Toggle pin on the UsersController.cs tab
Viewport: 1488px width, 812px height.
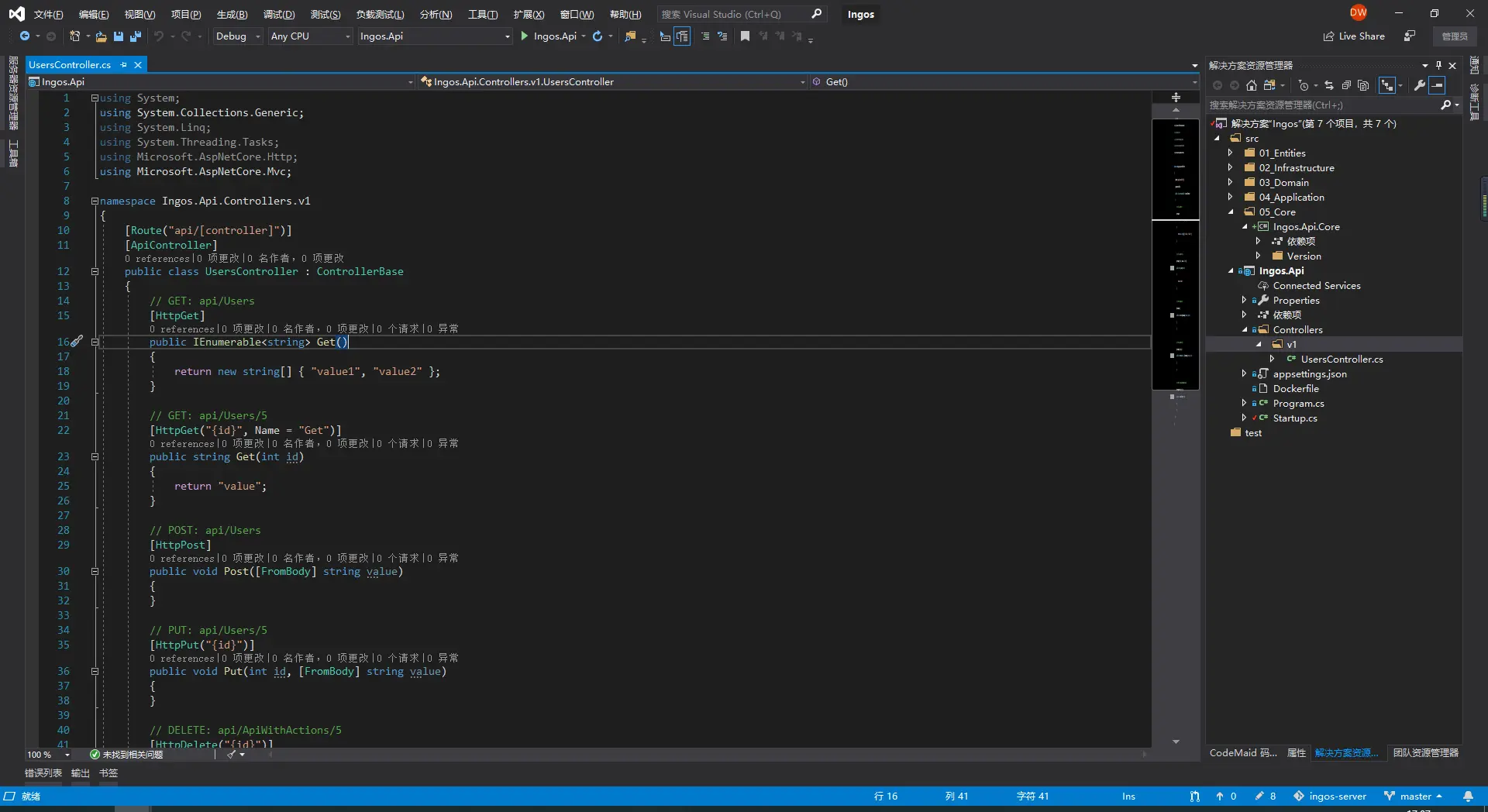click(124, 65)
